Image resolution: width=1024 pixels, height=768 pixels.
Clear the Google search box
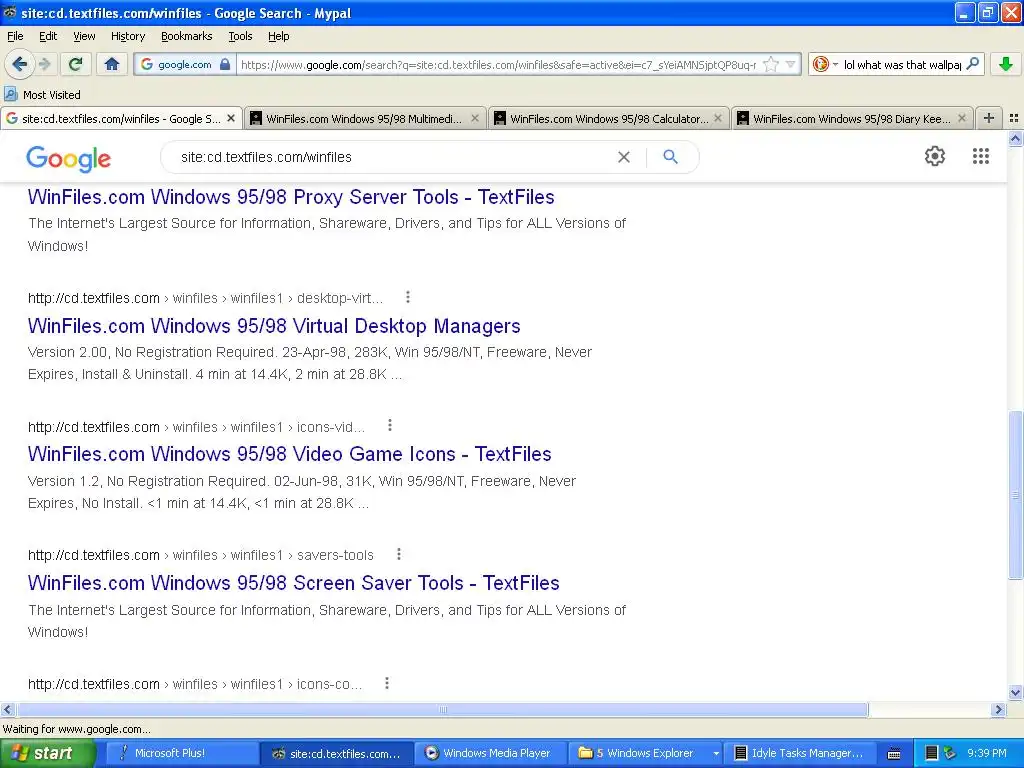624,157
